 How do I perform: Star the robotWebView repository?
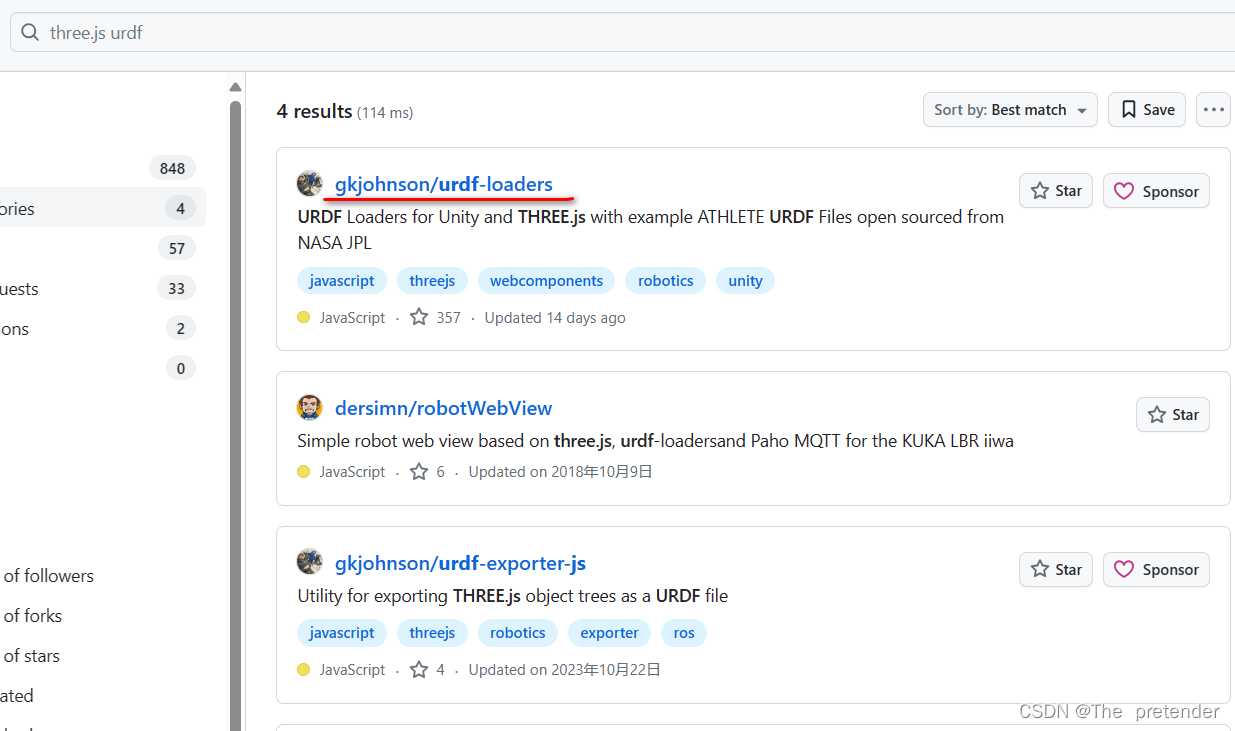pyautogui.click(x=1173, y=415)
